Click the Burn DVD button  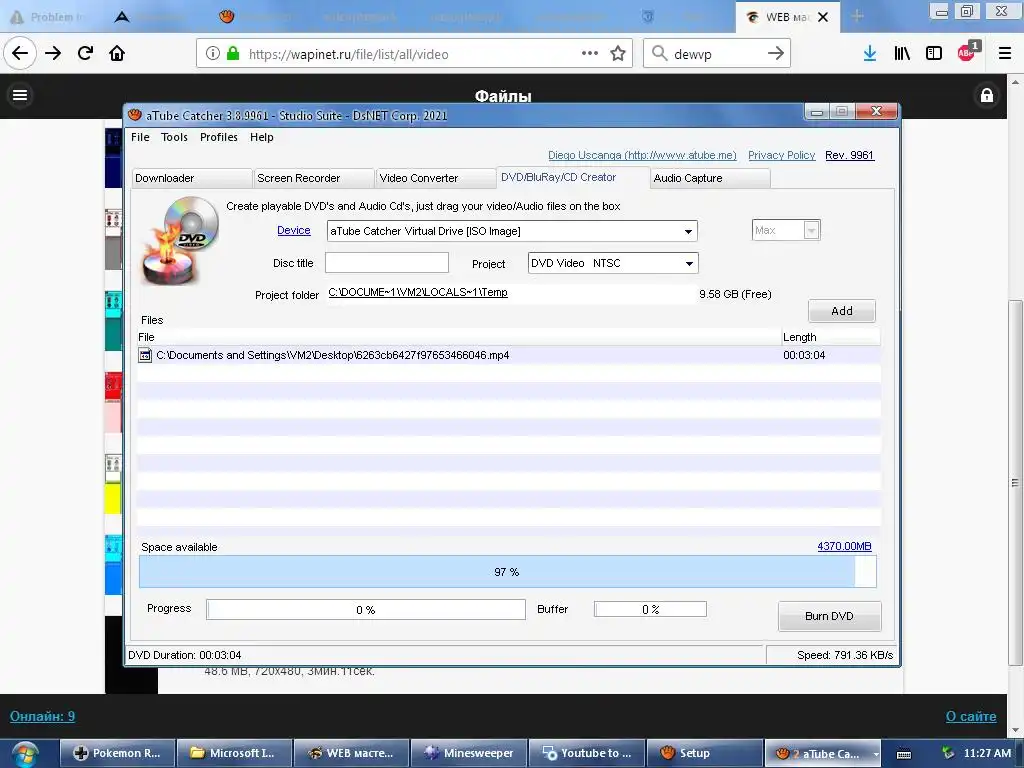[829, 616]
